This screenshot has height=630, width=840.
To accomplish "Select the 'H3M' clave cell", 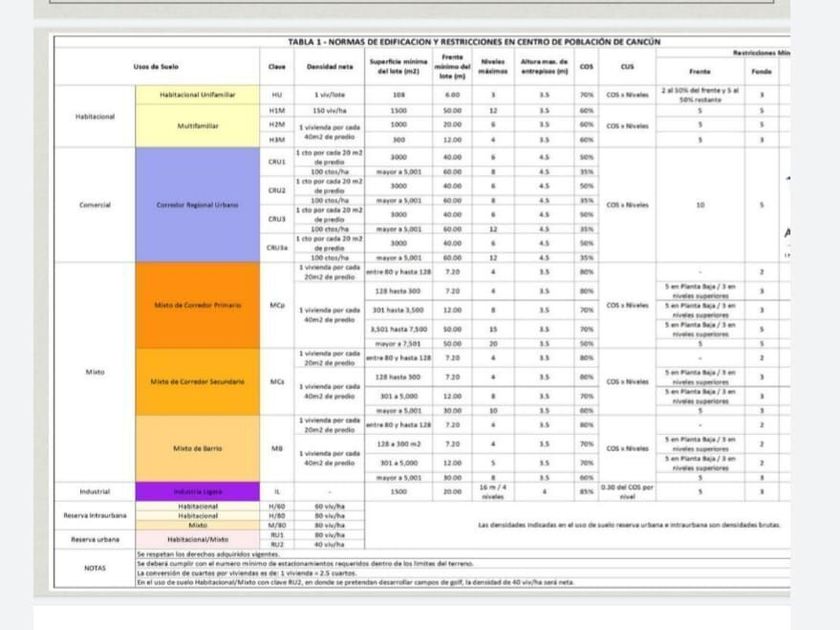I will tap(276, 140).
